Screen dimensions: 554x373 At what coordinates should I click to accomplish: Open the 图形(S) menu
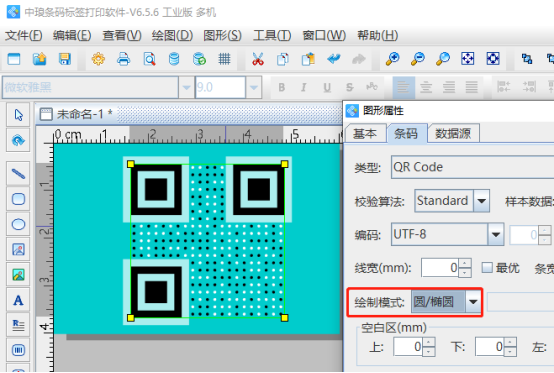click(x=222, y=36)
